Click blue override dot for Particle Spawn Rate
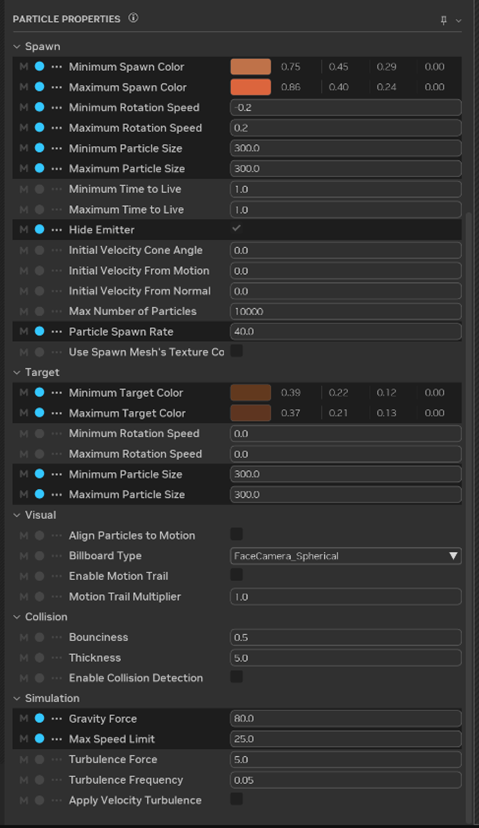Image resolution: width=479 pixels, height=828 pixels. (40, 332)
